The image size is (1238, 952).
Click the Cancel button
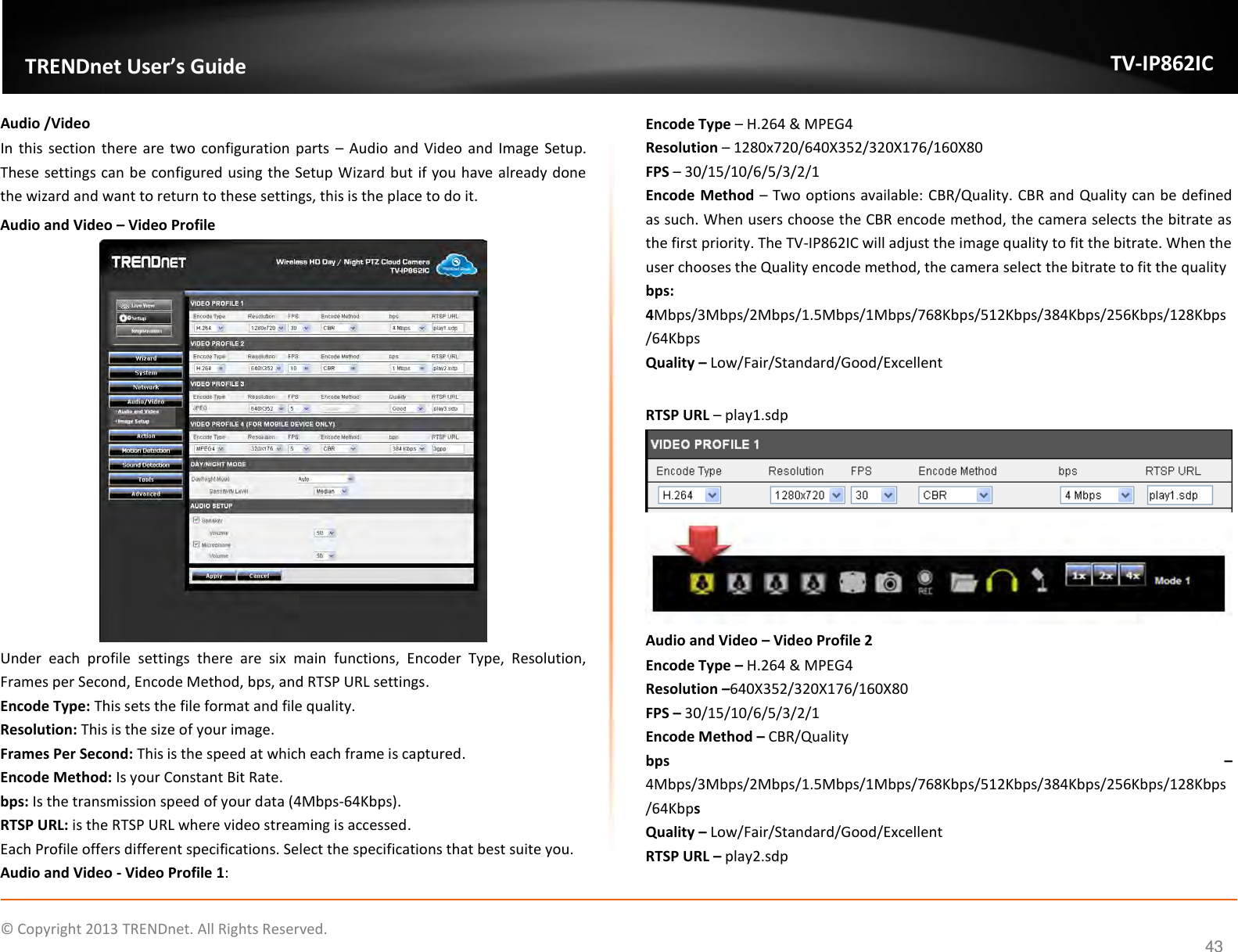click(x=259, y=576)
